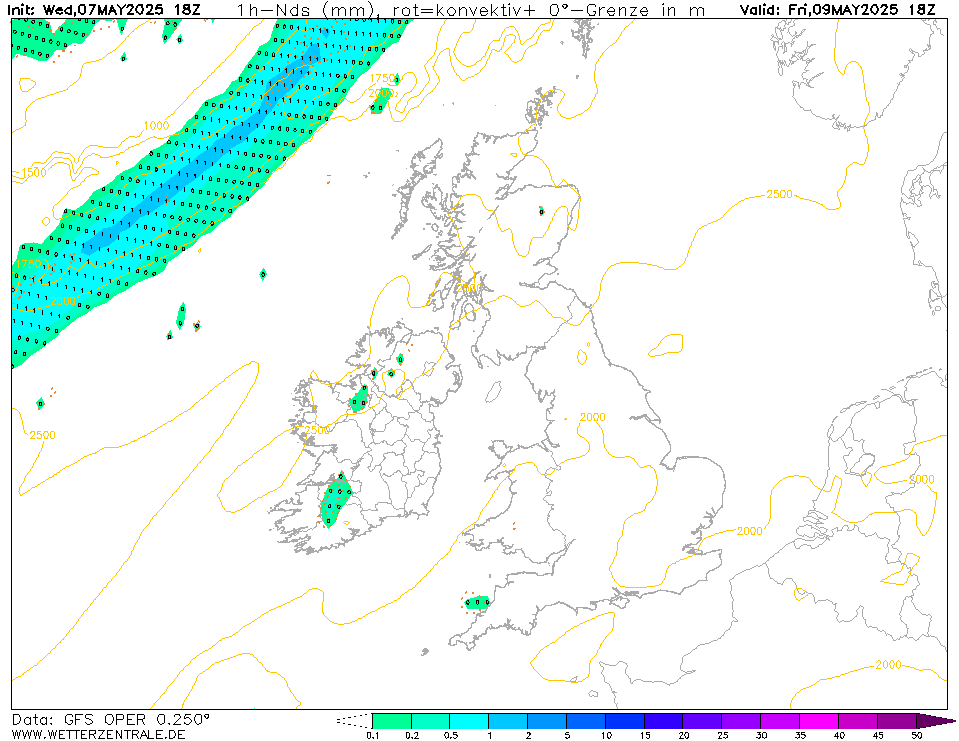Viewport: 959px width, 741px height.
Task: Click the legend tick label 25
Action: click(723, 735)
